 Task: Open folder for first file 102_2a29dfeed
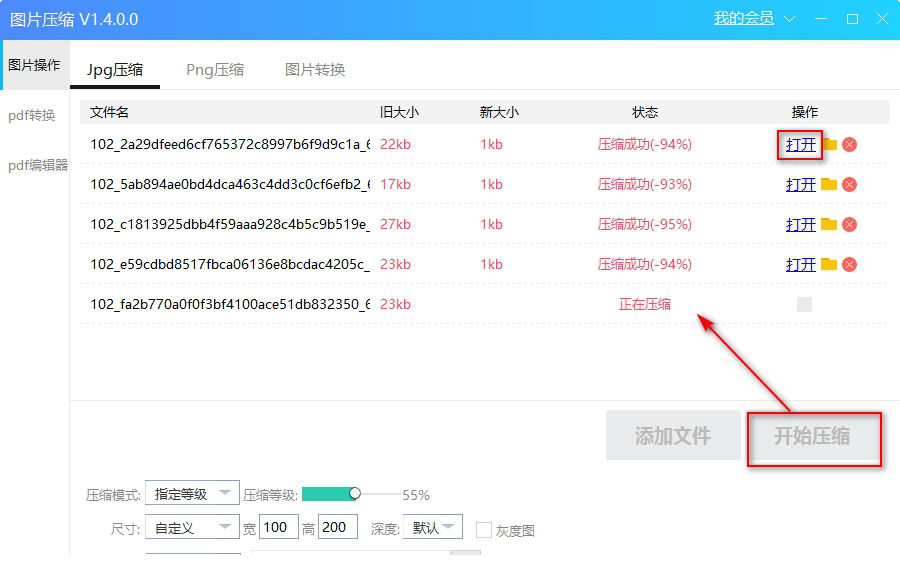829,144
